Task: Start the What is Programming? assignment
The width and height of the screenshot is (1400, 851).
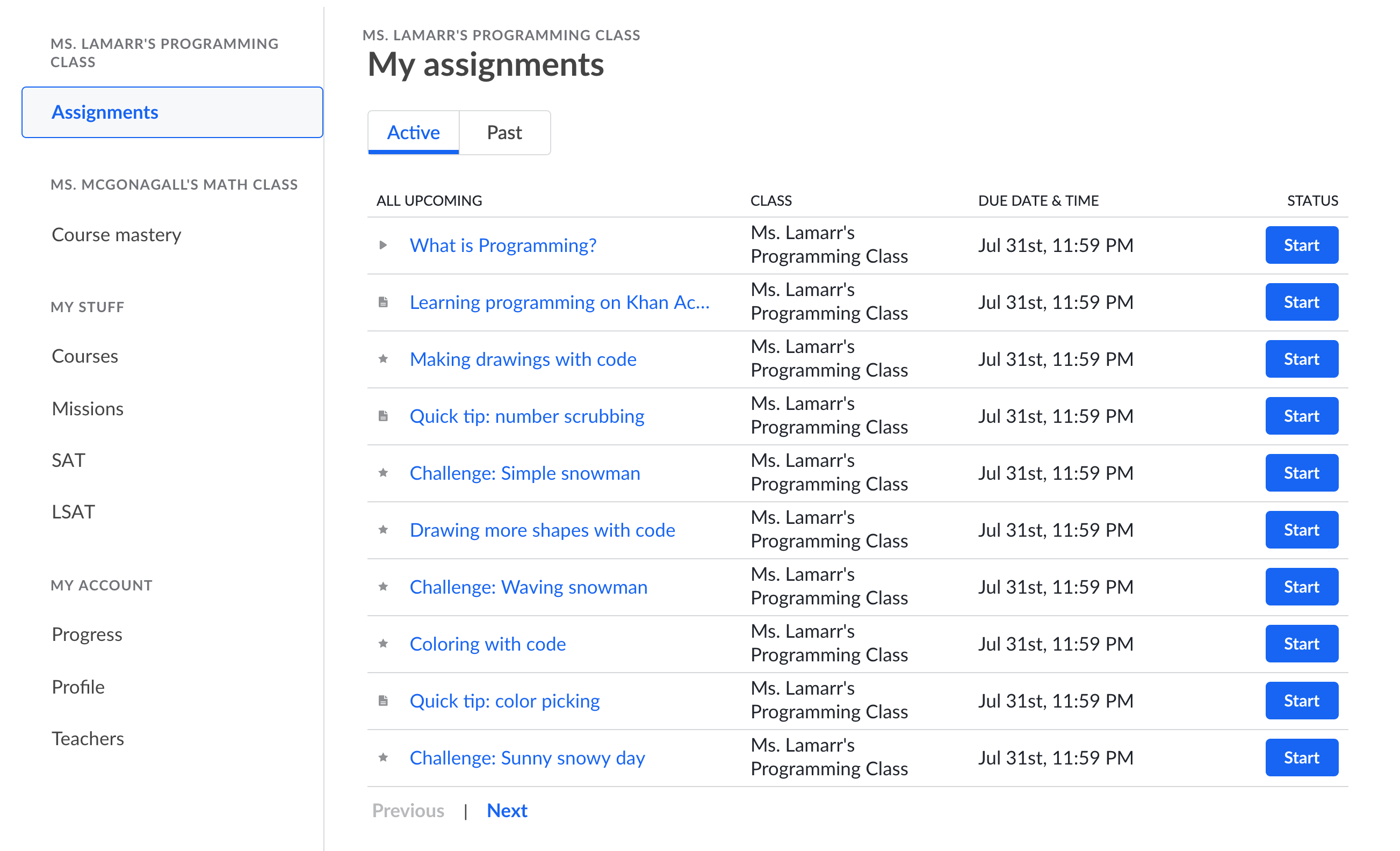Action: [1302, 245]
